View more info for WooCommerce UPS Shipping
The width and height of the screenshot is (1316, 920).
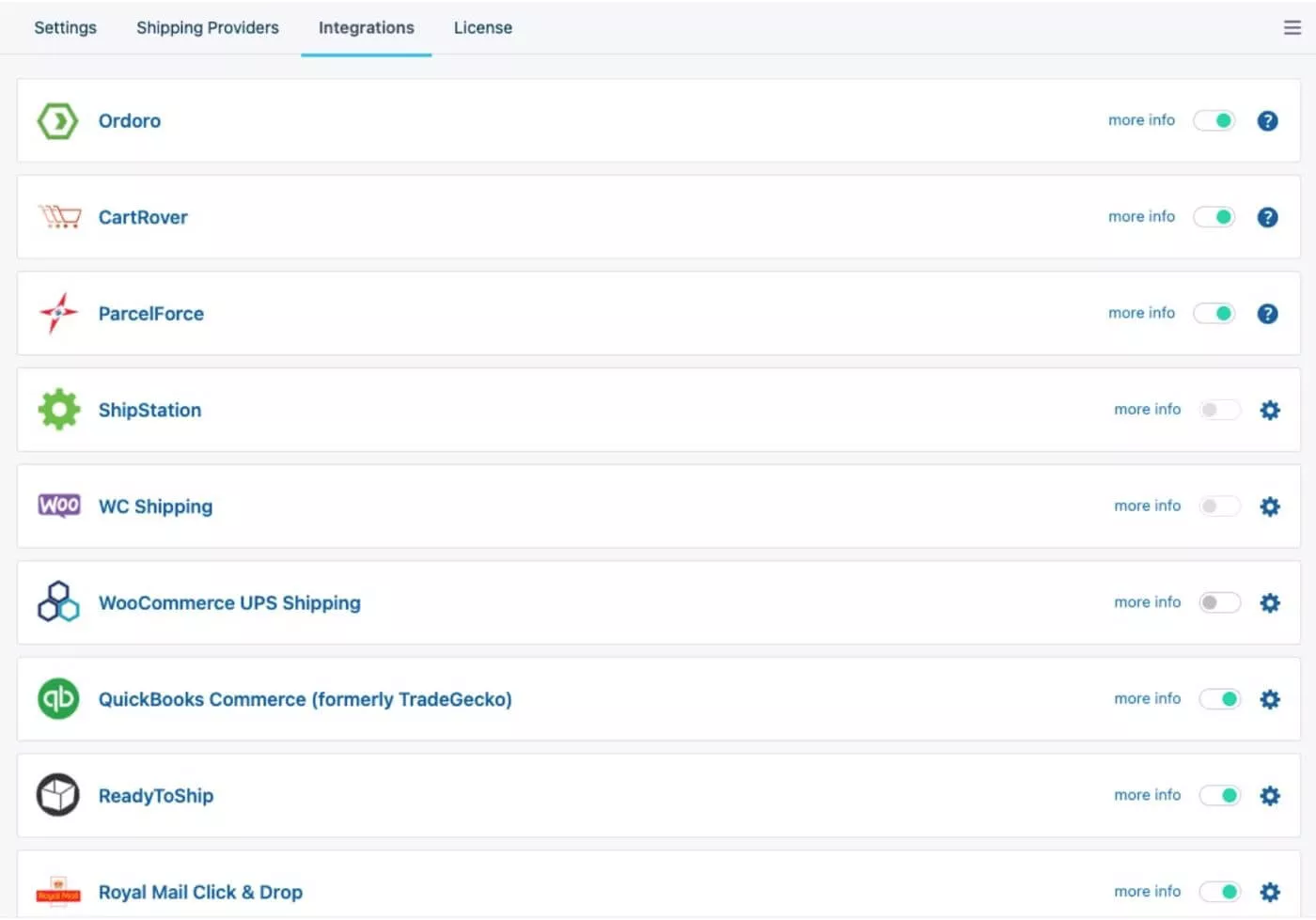[1147, 601]
